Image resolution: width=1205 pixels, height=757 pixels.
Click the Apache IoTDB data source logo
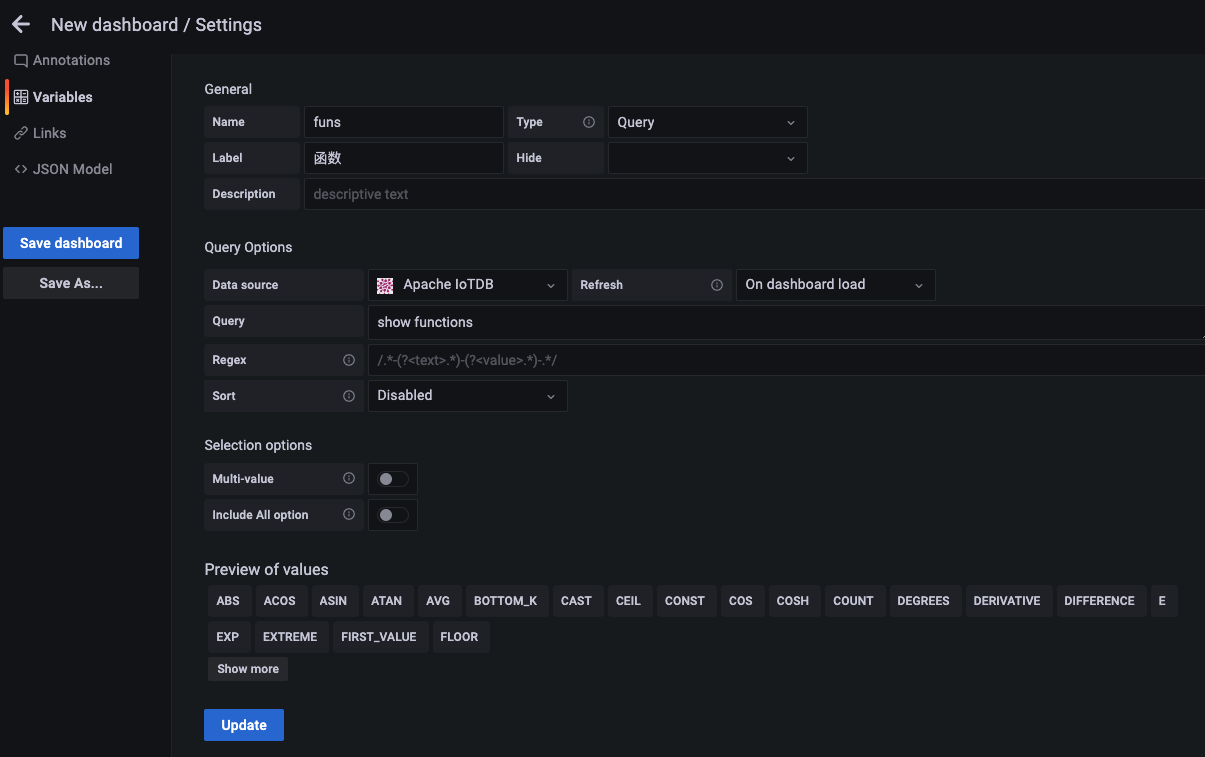(385, 285)
